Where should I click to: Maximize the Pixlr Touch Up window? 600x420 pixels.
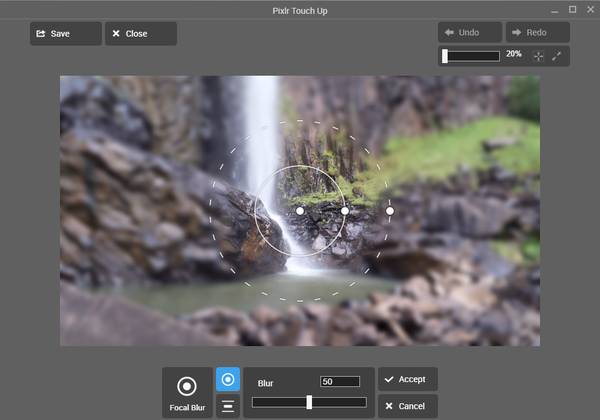[x=572, y=9]
